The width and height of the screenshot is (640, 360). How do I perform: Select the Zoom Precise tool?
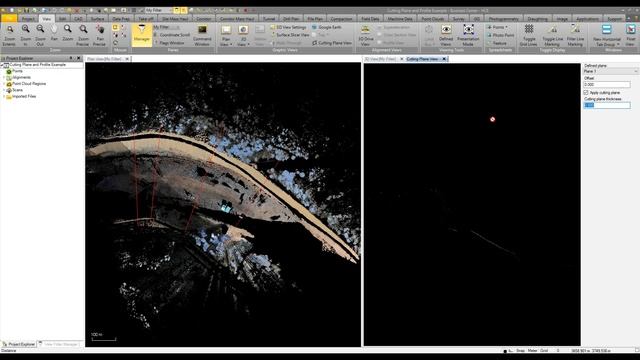pos(83,36)
